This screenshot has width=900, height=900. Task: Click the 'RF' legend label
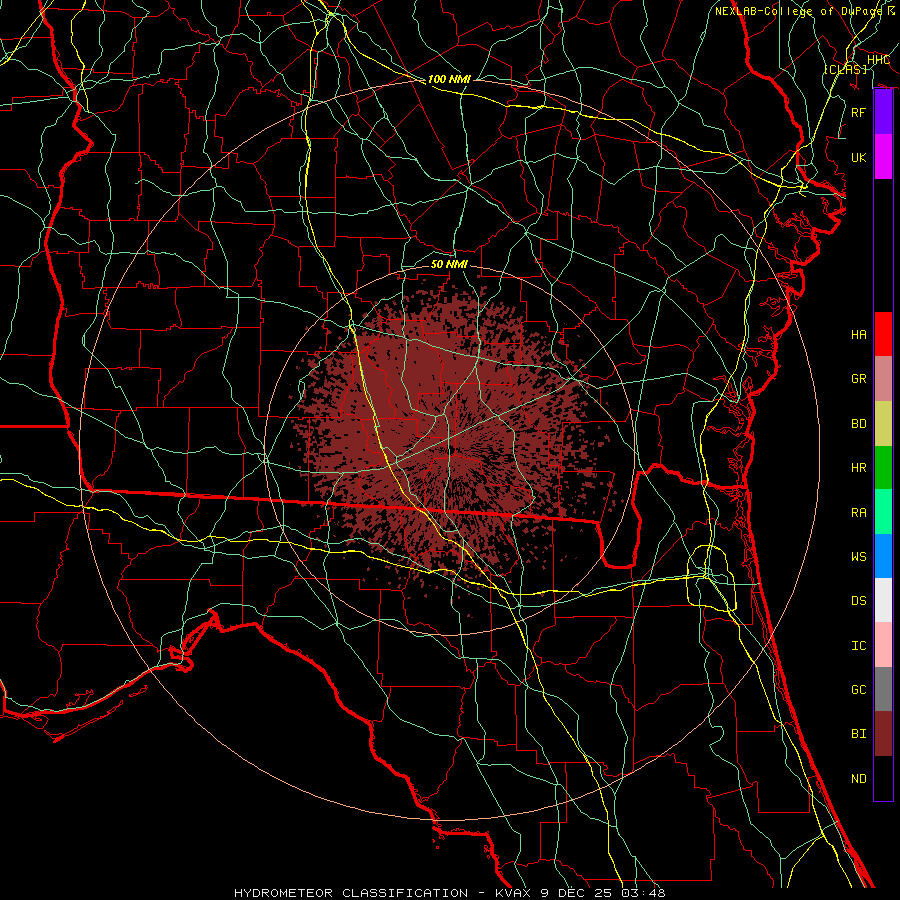pos(859,112)
